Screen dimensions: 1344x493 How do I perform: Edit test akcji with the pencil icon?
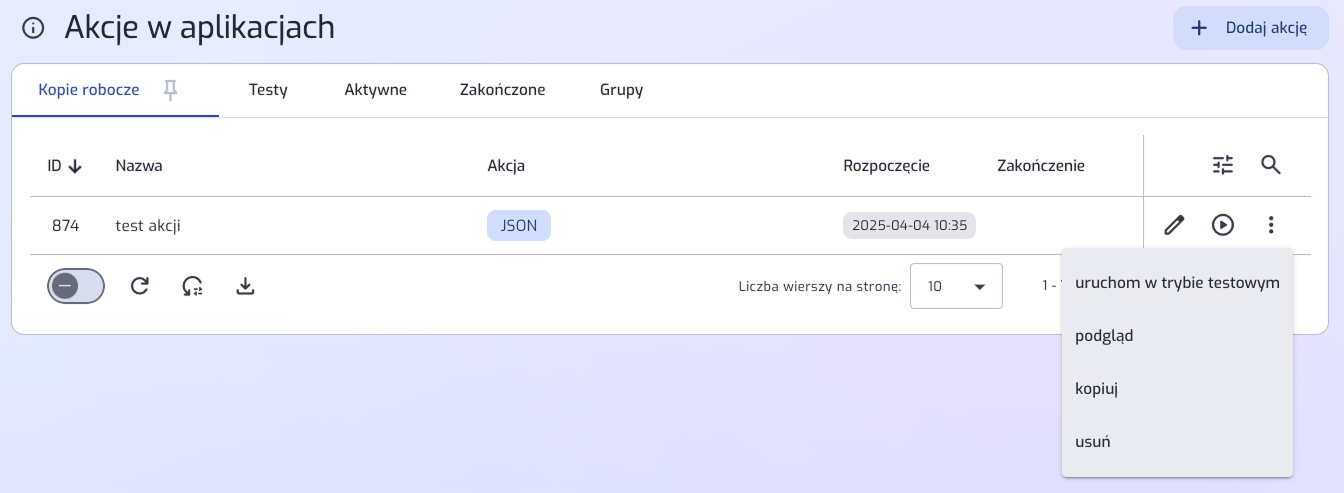click(1175, 225)
